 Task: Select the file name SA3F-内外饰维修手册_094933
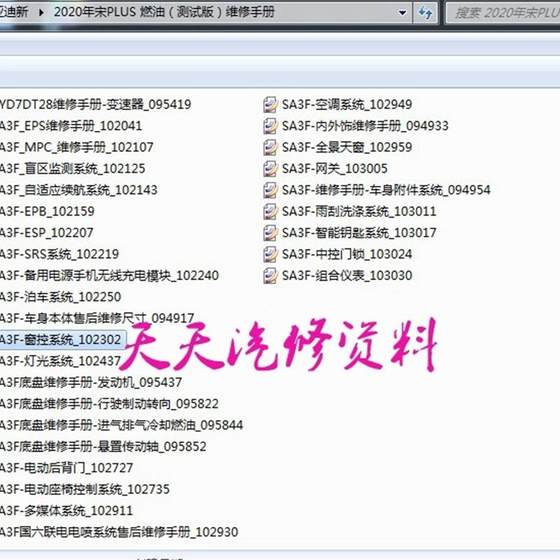(365, 126)
